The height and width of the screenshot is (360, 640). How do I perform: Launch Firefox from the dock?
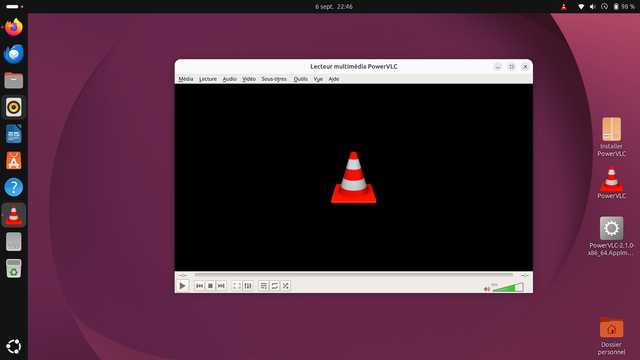13,27
